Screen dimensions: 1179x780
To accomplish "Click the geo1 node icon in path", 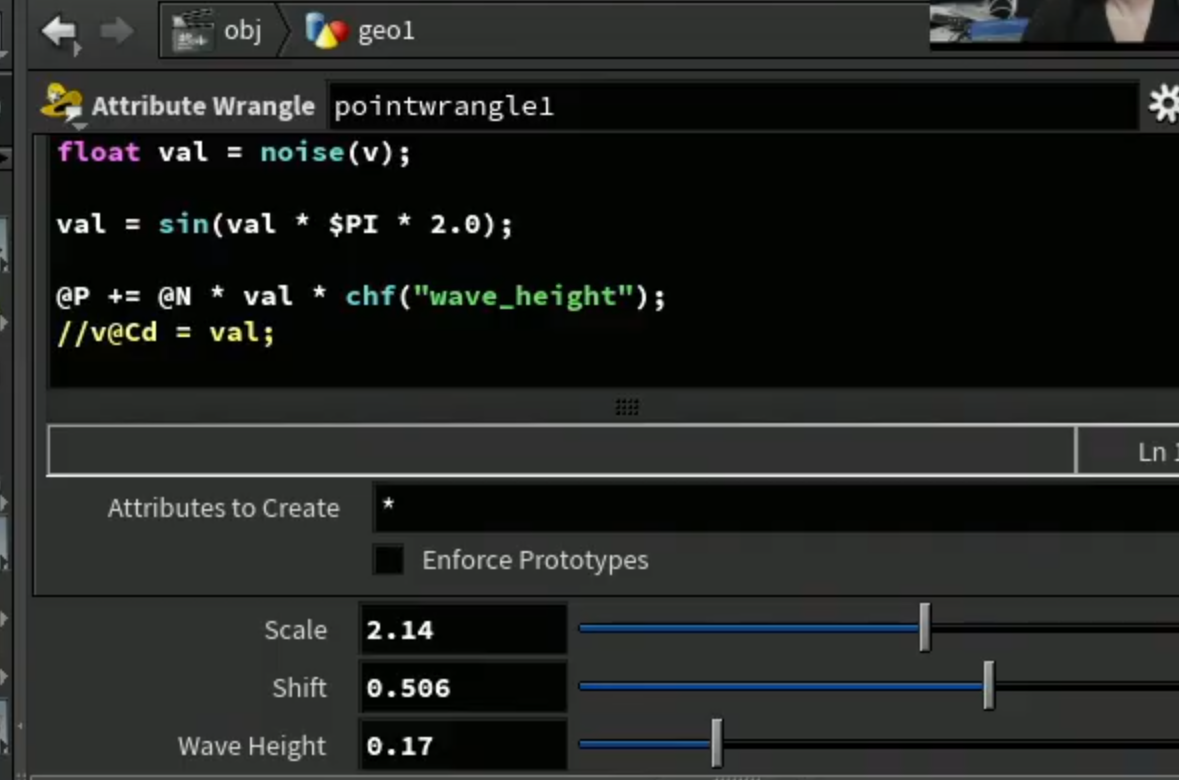I will coord(326,31).
